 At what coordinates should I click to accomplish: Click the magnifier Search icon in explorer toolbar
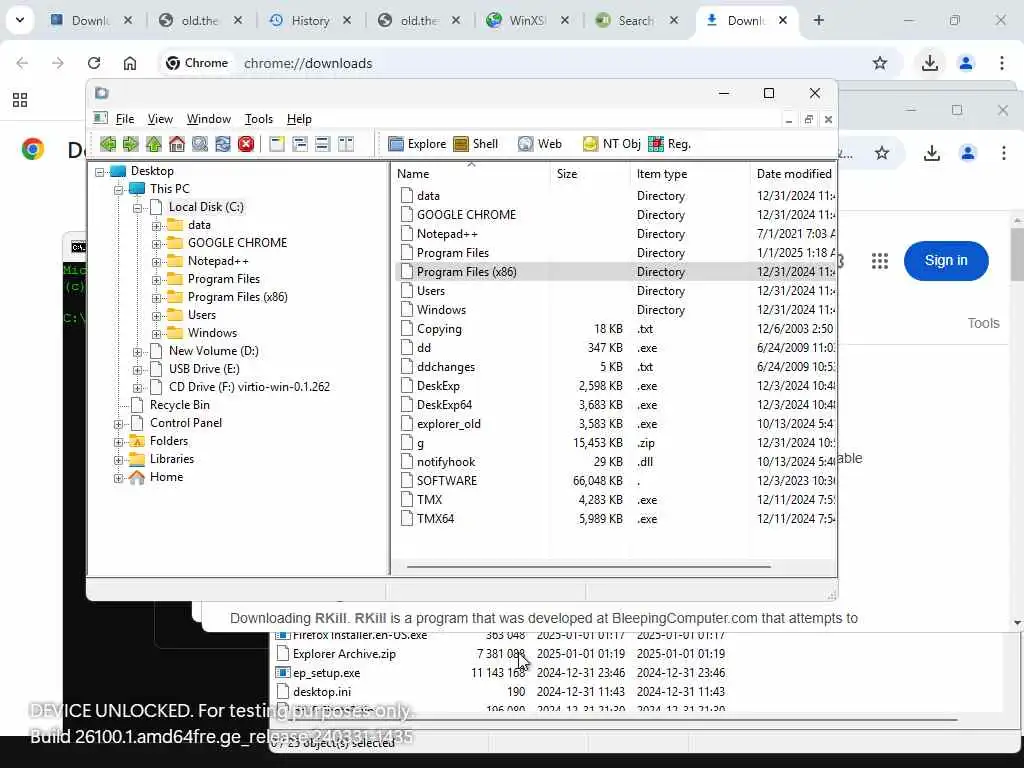tap(200, 144)
